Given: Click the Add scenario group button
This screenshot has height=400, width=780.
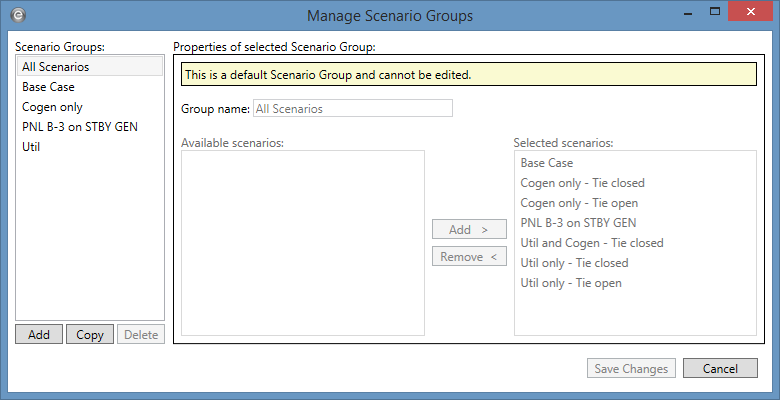Looking at the screenshot, I should (x=39, y=335).
